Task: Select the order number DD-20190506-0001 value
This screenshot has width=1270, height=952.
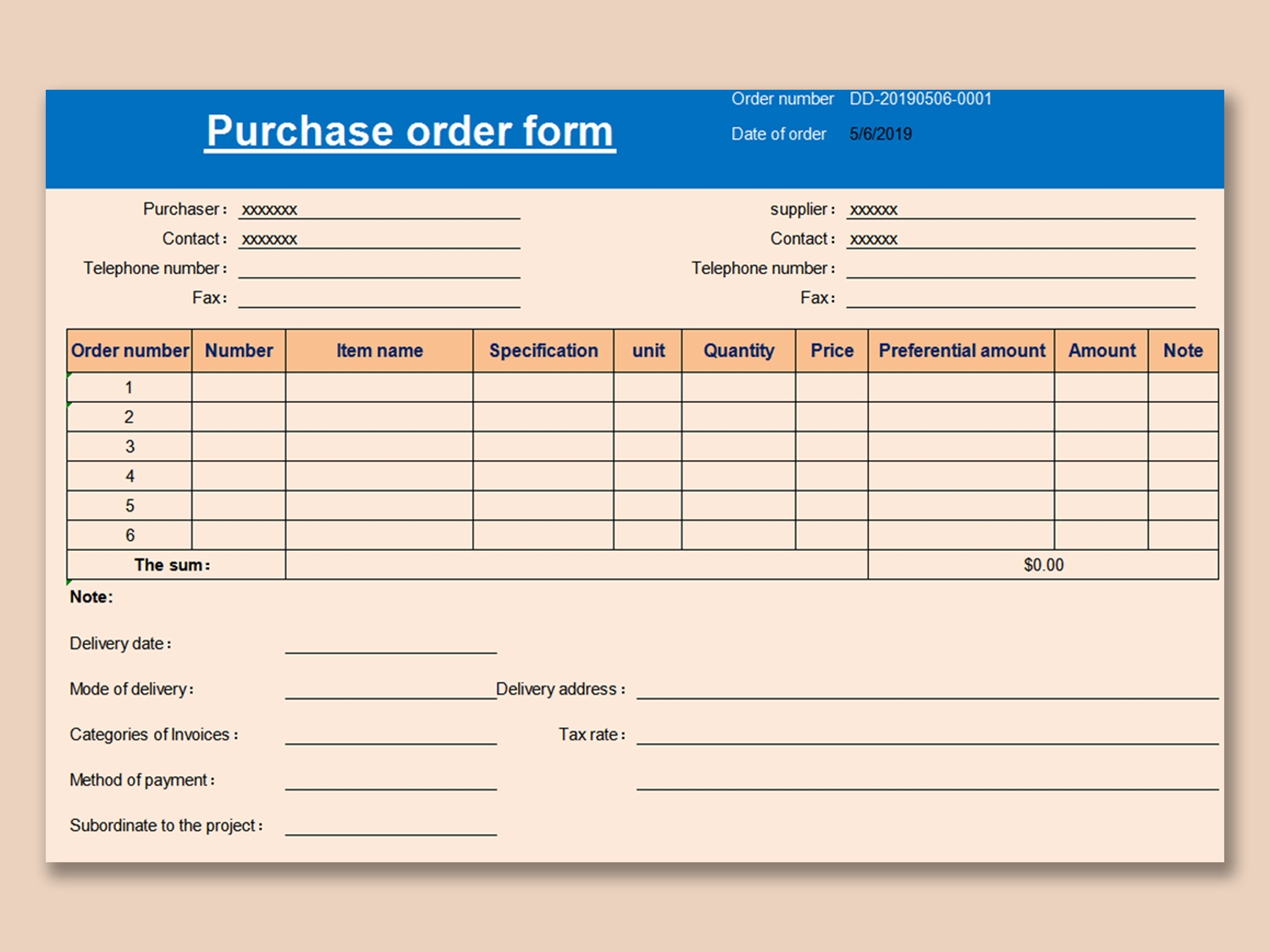Action: coord(920,99)
